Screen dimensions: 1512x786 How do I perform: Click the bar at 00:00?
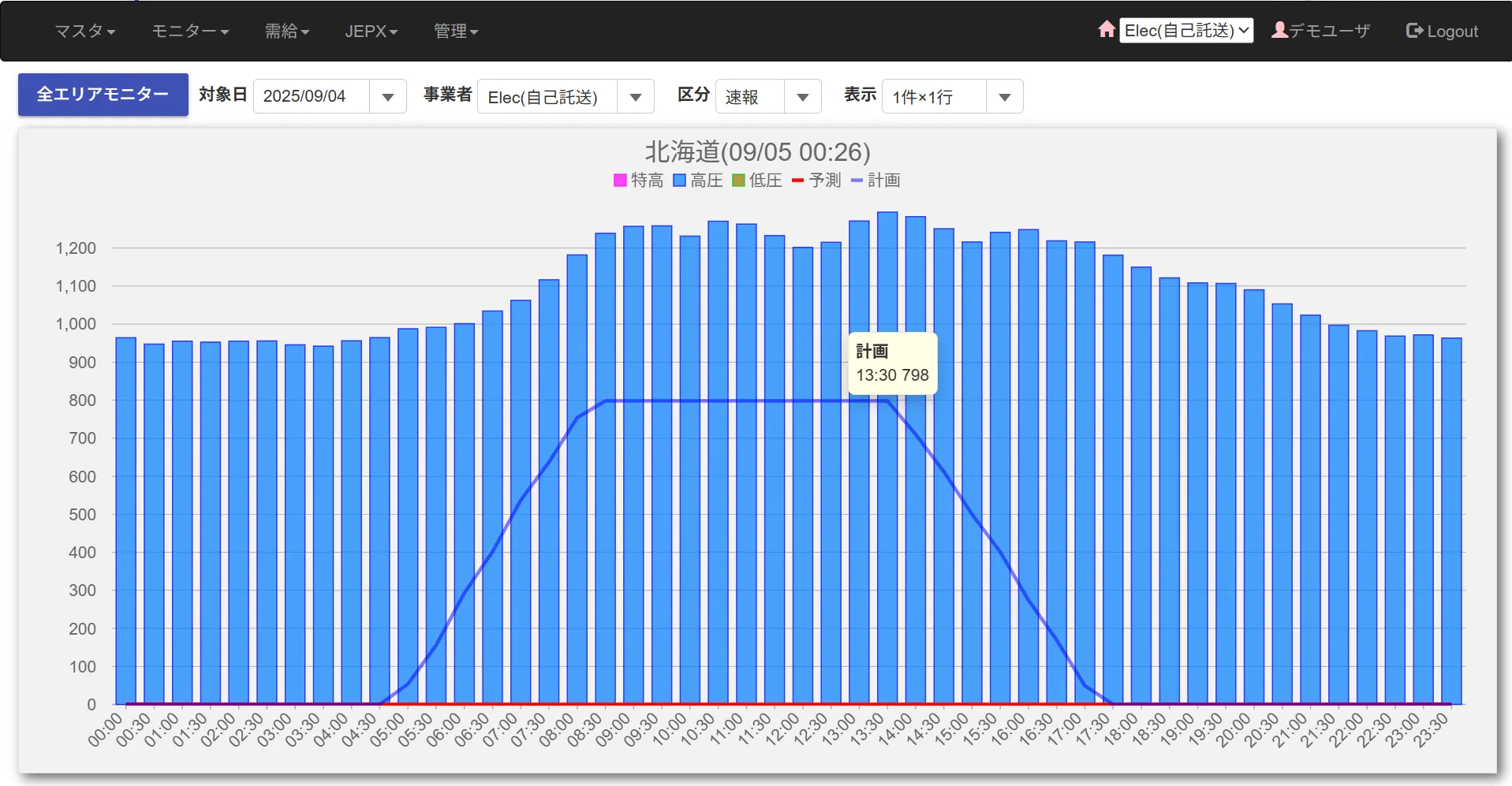coord(126,520)
